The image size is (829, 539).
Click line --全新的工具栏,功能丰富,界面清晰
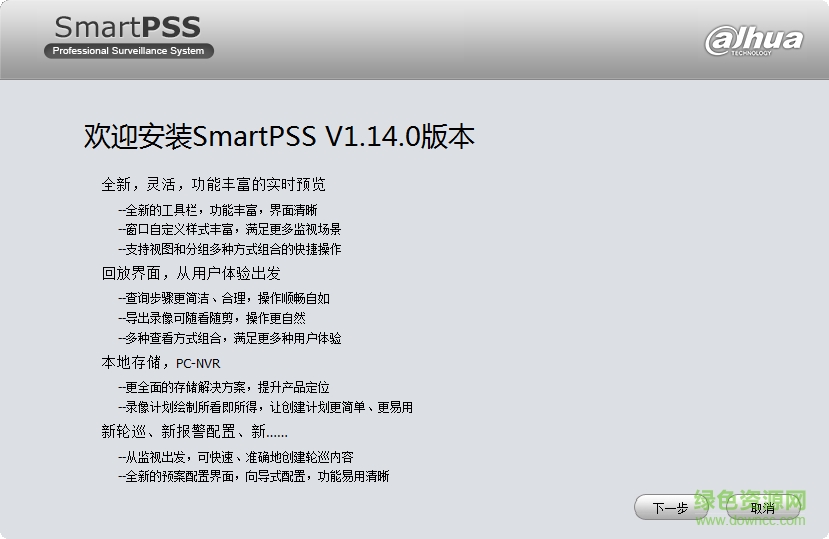point(218,211)
